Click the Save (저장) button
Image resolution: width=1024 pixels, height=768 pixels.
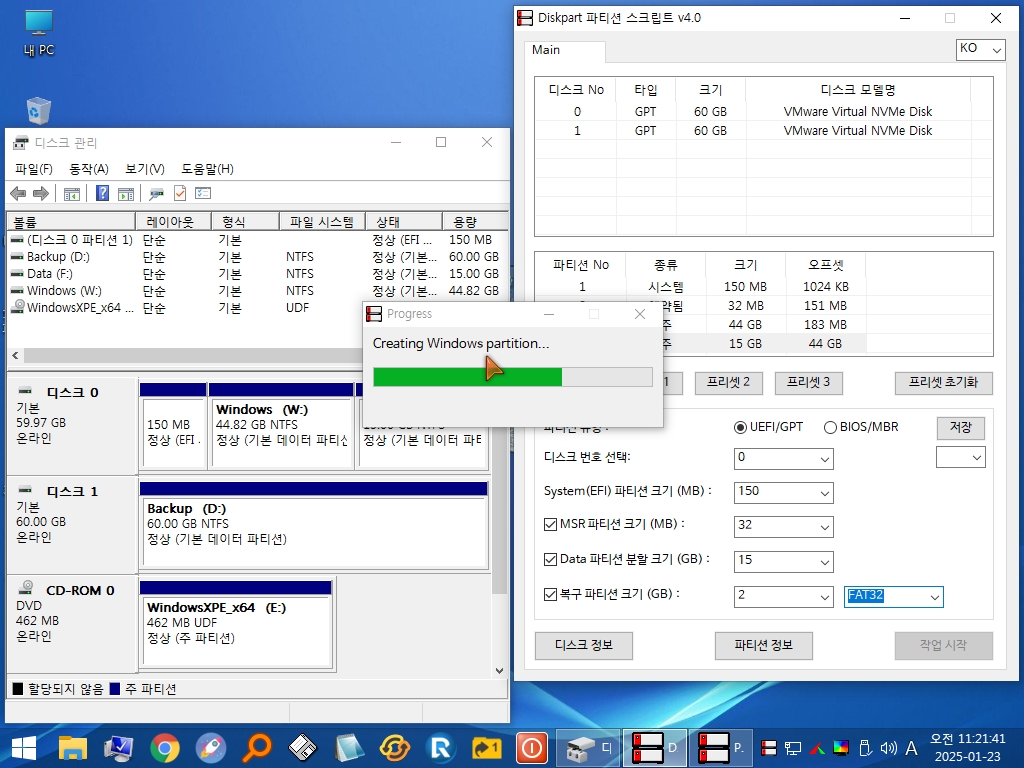pos(960,428)
